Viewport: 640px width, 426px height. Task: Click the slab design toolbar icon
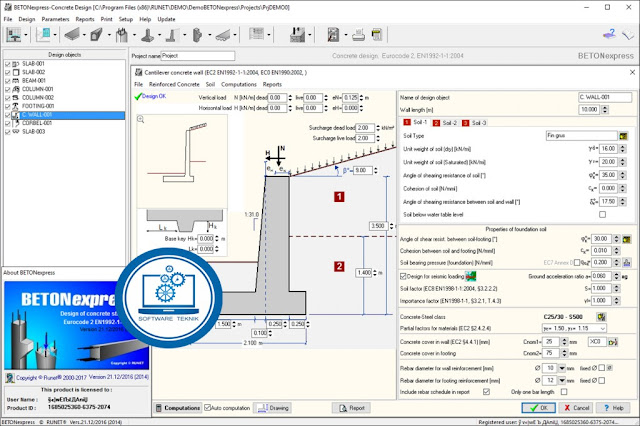coord(72,35)
